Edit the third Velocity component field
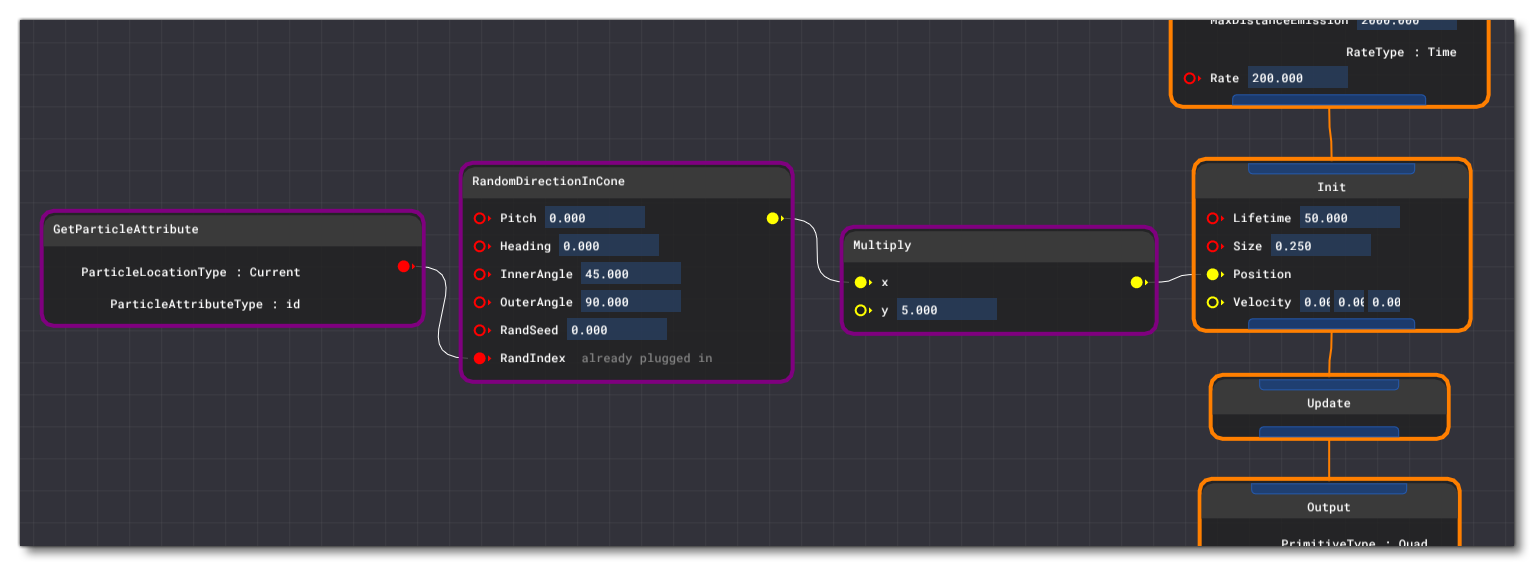Image resolution: width=1534 pixels, height=566 pixels. [1384, 302]
